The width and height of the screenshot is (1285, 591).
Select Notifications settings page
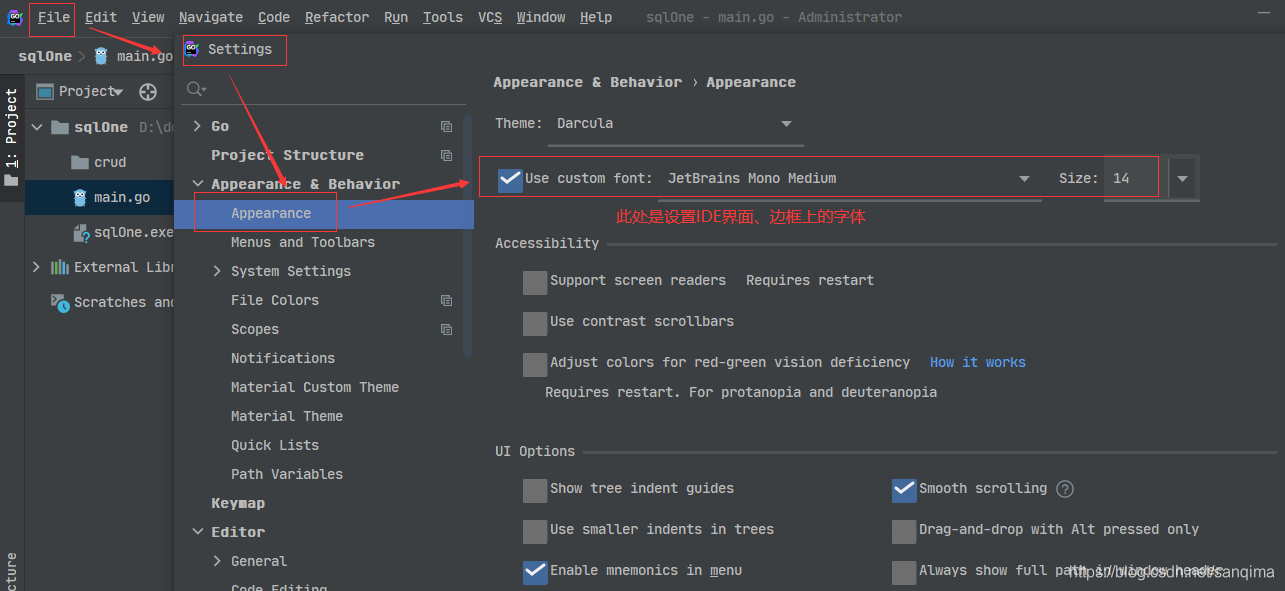tap(283, 358)
